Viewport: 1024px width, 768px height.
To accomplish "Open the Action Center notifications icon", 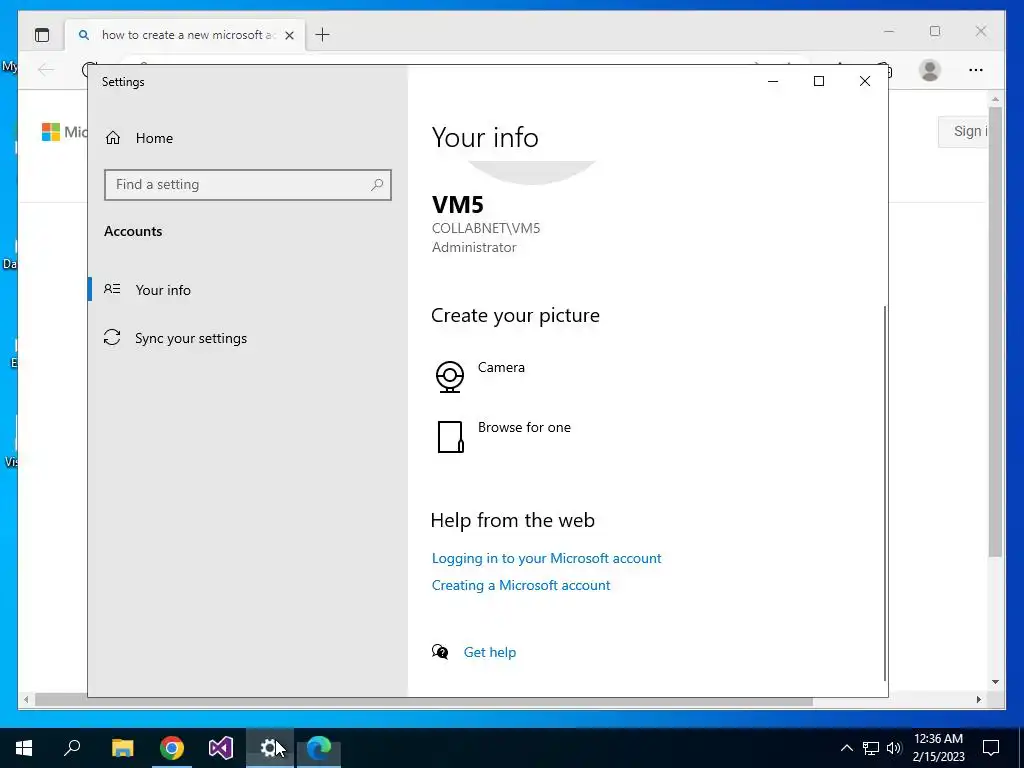I will [991, 748].
